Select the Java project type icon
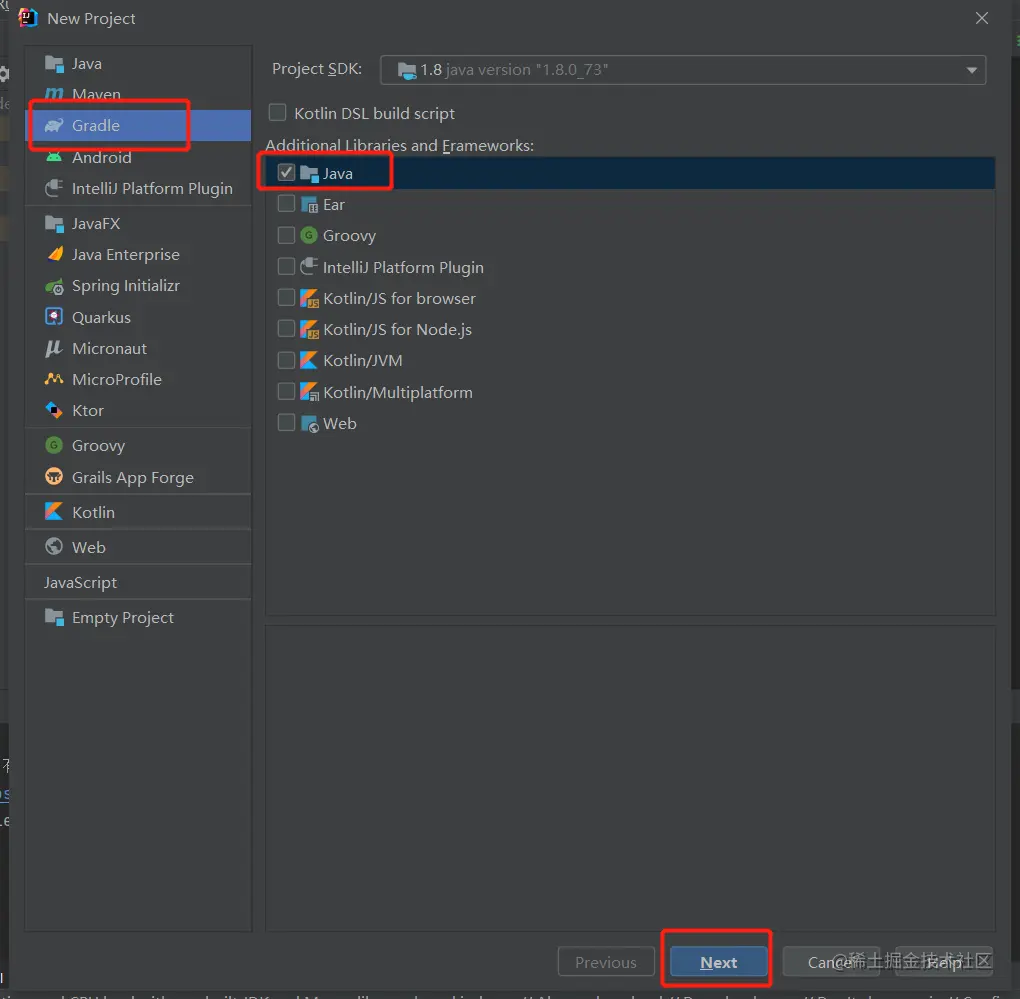1020x999 pixels. click(54, 64)
